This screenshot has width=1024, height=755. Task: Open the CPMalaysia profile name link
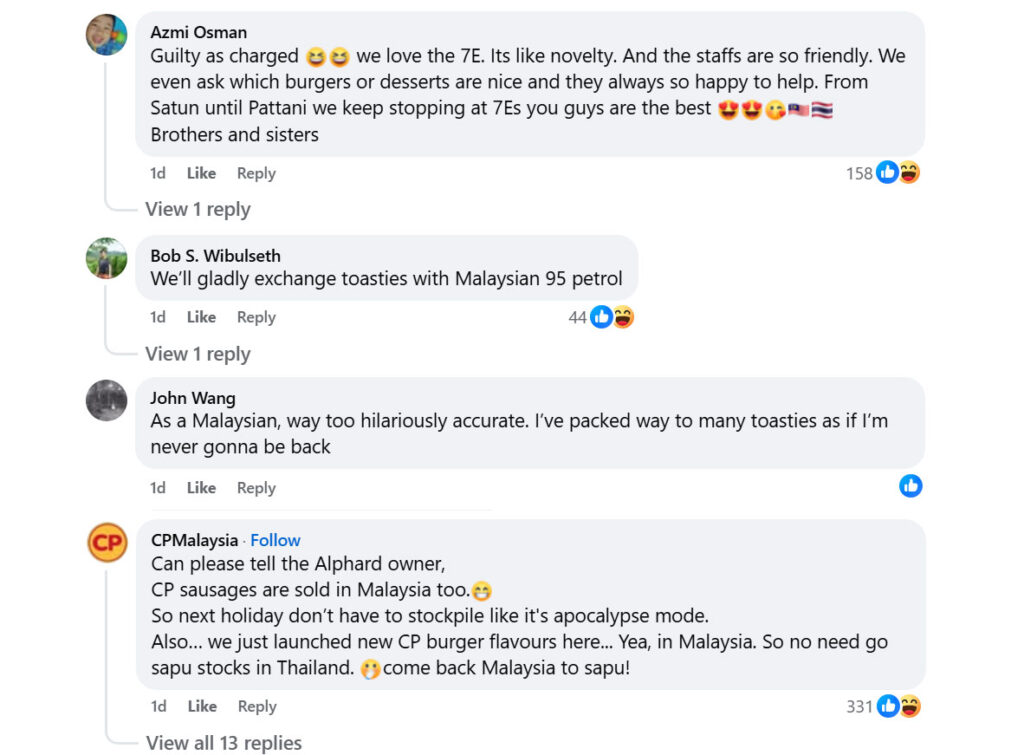click(x=194, y=540)
